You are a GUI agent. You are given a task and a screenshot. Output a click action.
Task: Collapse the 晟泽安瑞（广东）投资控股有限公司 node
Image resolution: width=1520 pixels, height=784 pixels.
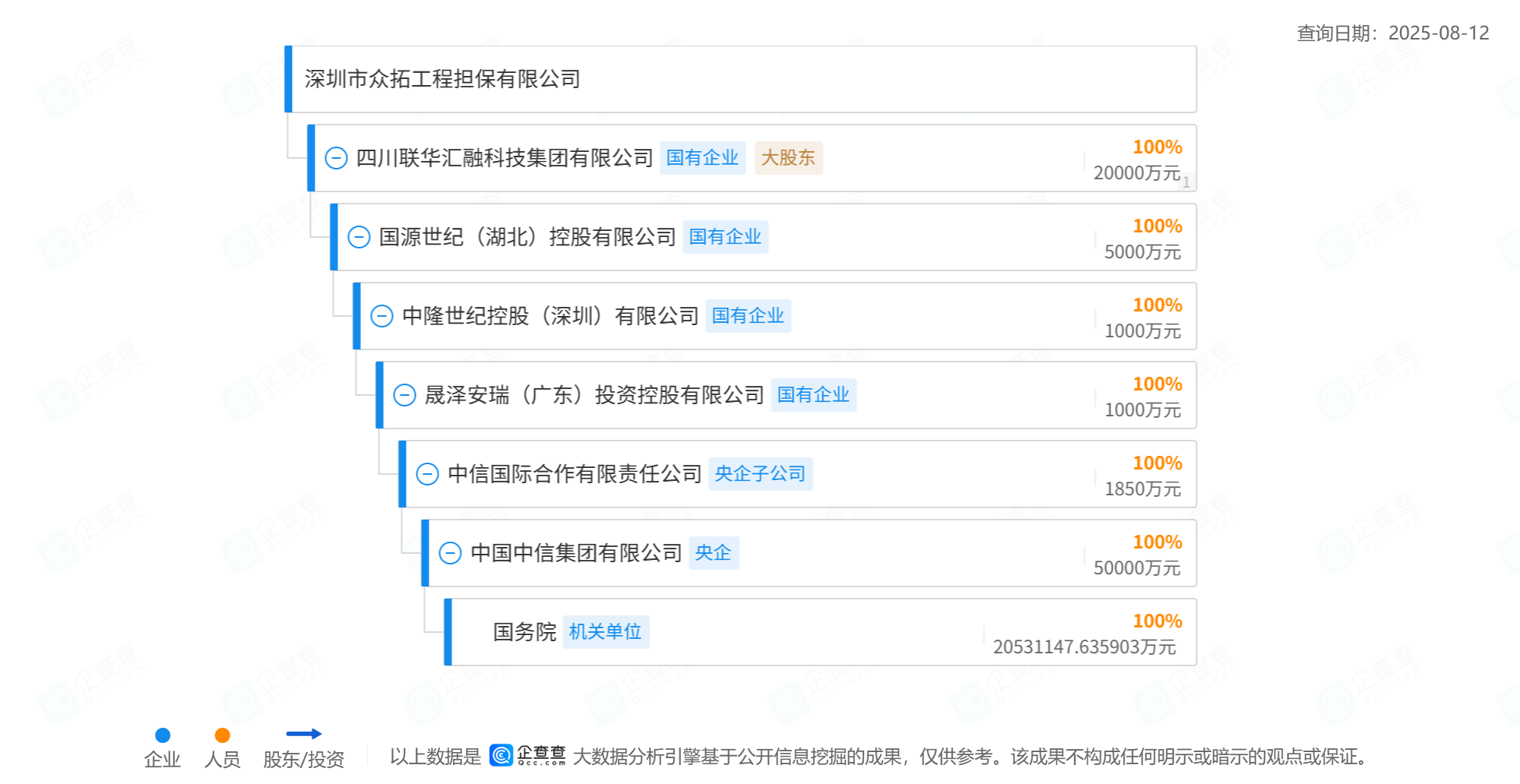(x=404, y=395)
